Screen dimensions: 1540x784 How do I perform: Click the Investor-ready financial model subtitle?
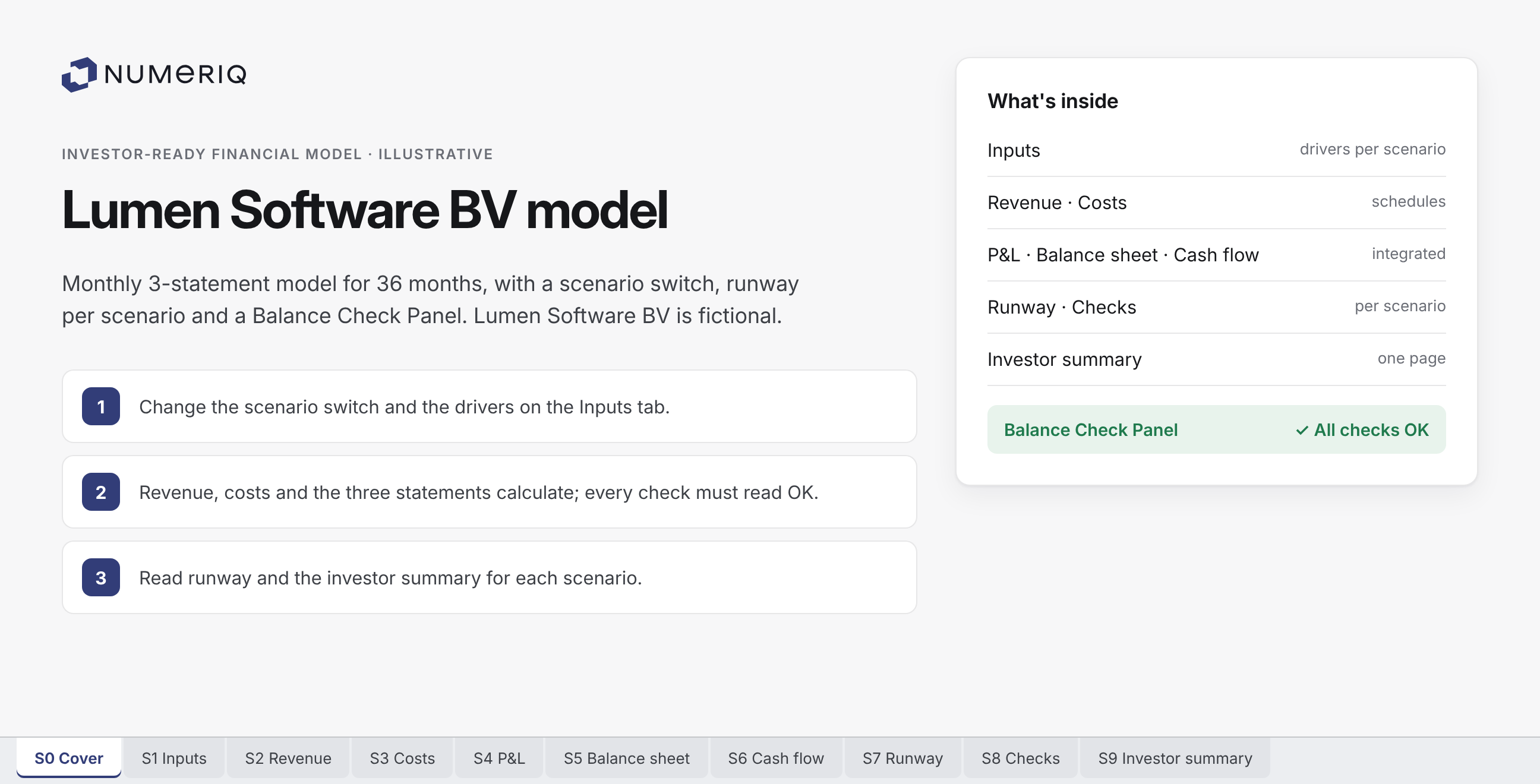(x=277, y=154)
